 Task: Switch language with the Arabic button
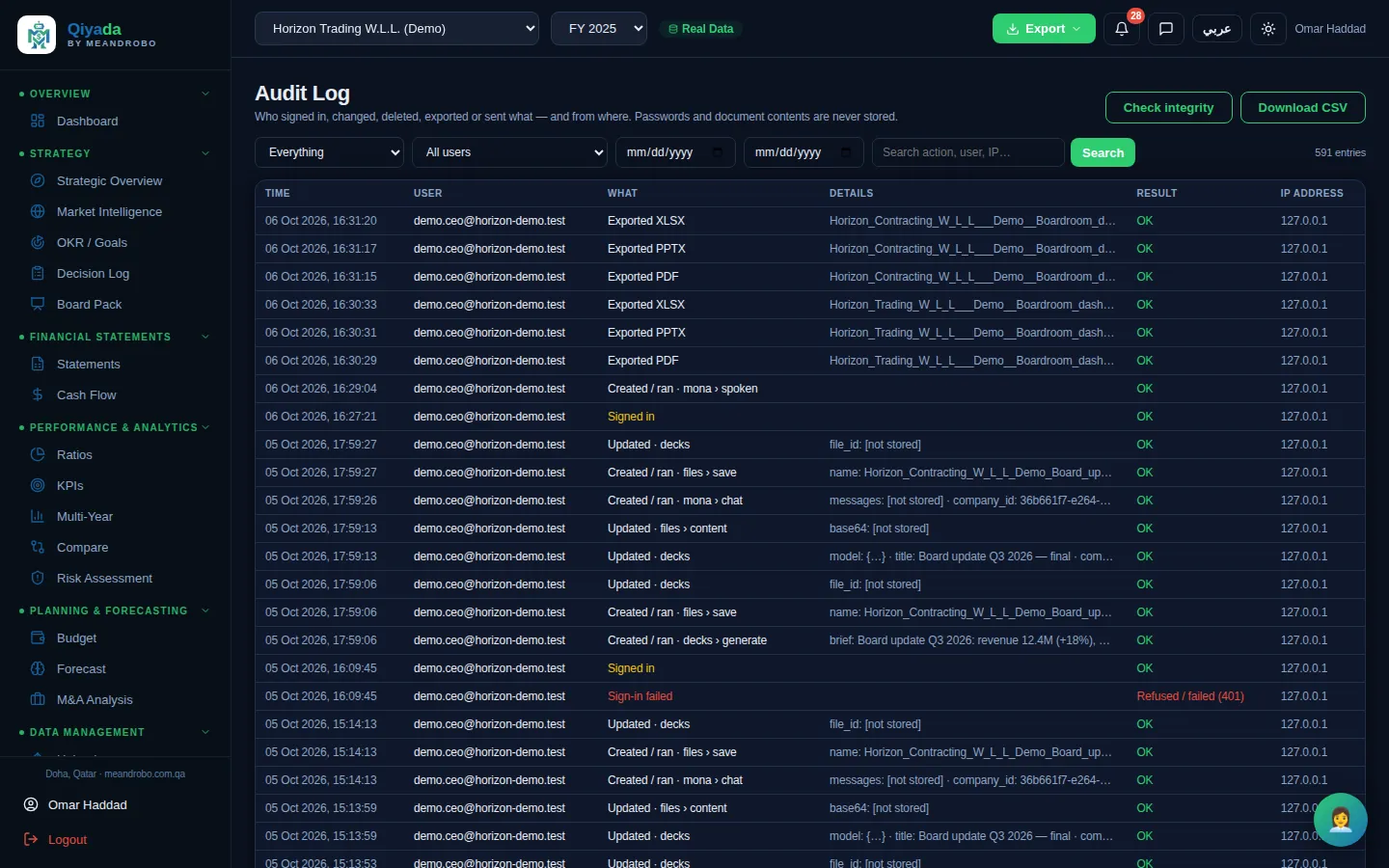tap(1217, 29)
